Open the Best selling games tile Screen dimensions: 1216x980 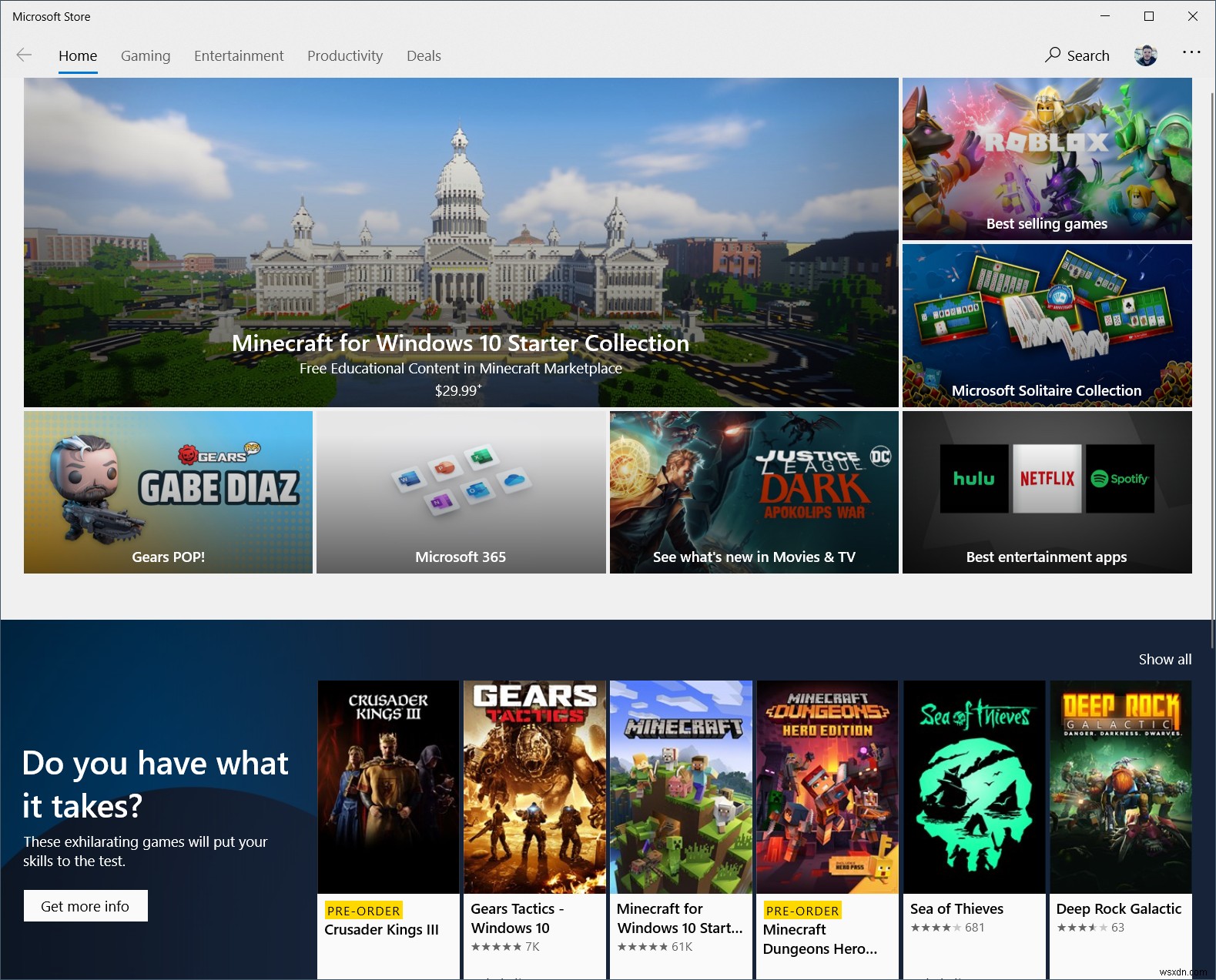coord(1047,159)
